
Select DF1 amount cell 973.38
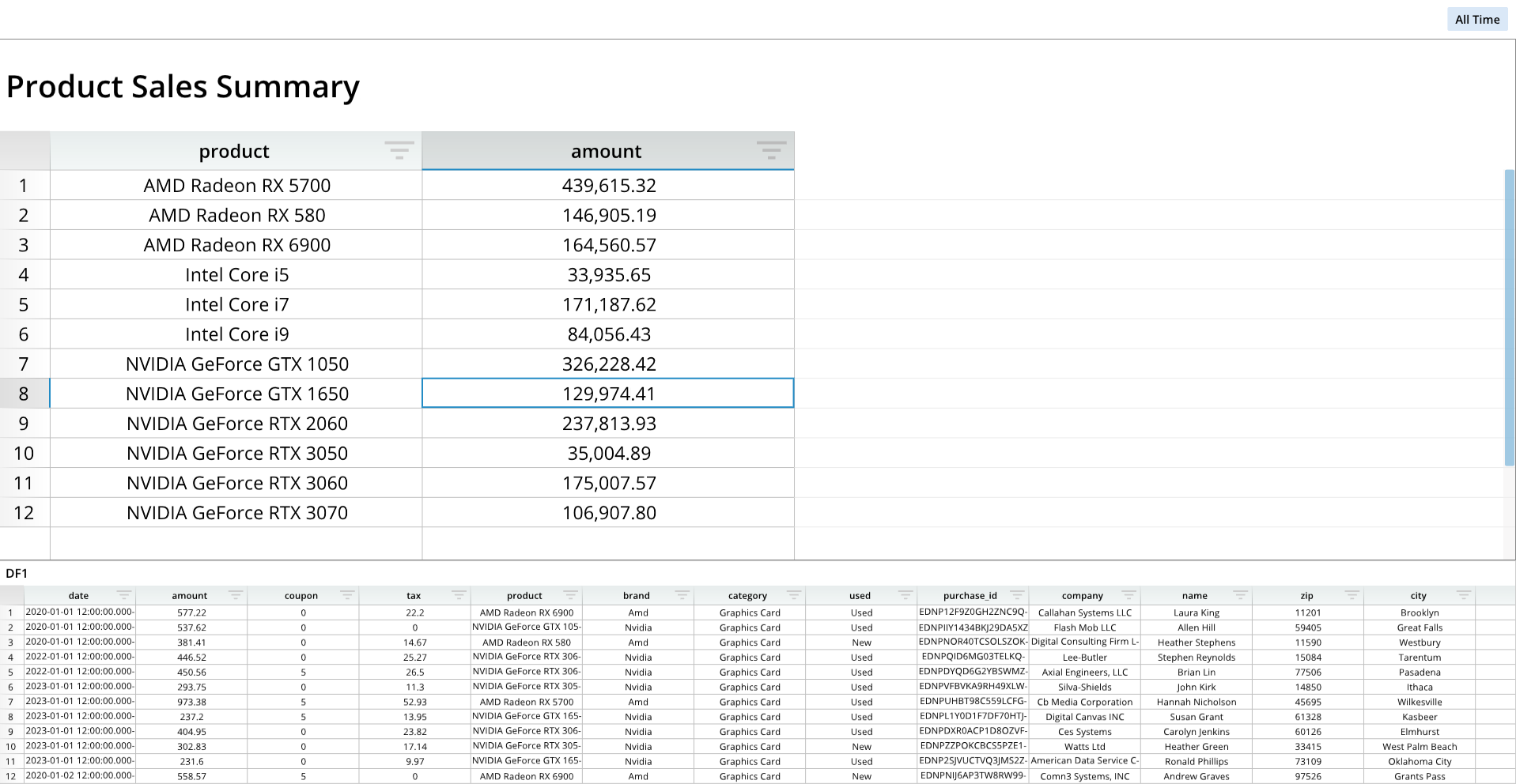click(x=191, y=702)
